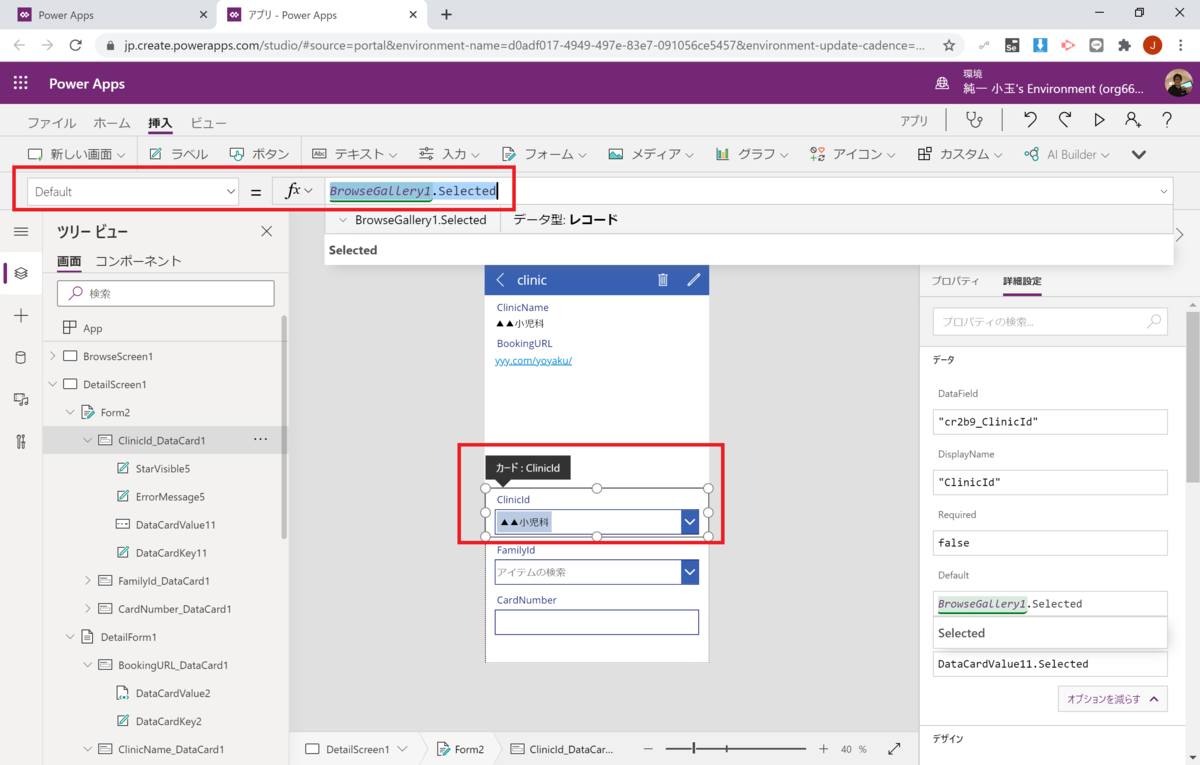
Task: Click the プロパティの検索 search field
Action: point(1050,321)
